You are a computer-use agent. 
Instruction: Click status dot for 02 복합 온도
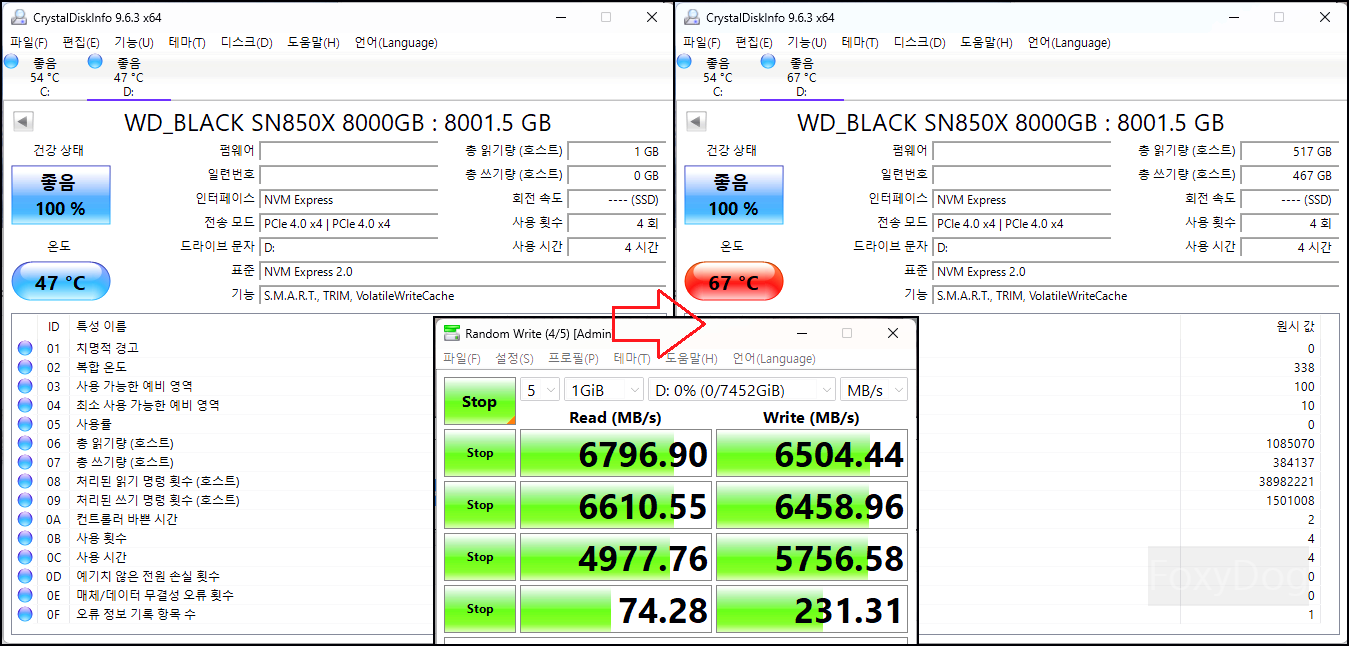click(25, 367)
